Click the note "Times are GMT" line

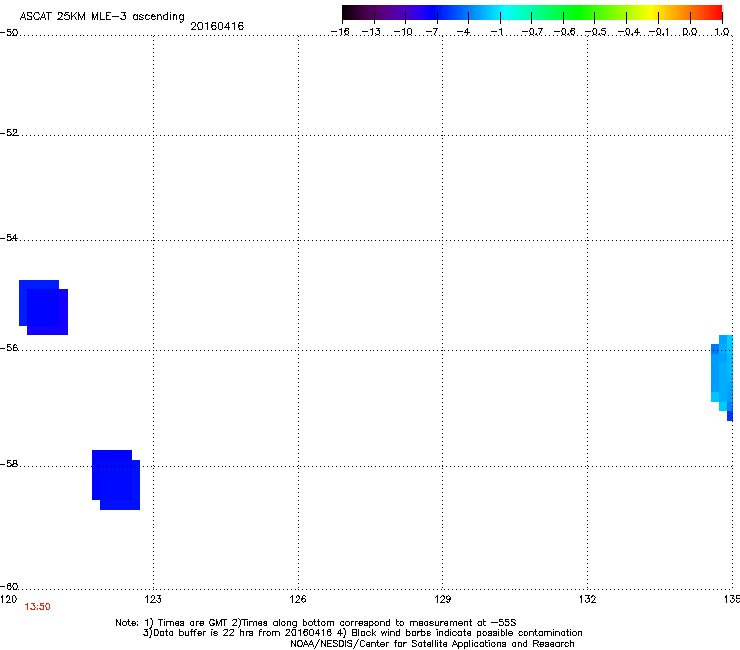pyautogui.click(x=316, y=623)
